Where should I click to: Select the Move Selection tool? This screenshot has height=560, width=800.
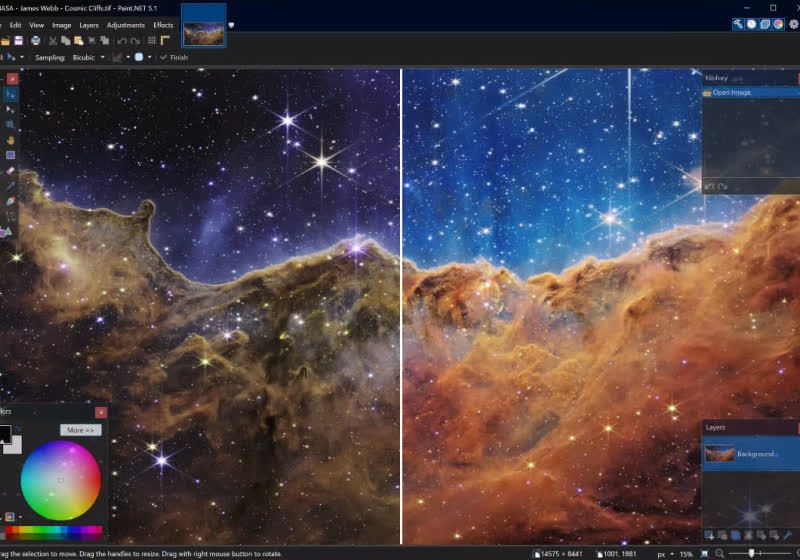point(10,109)
